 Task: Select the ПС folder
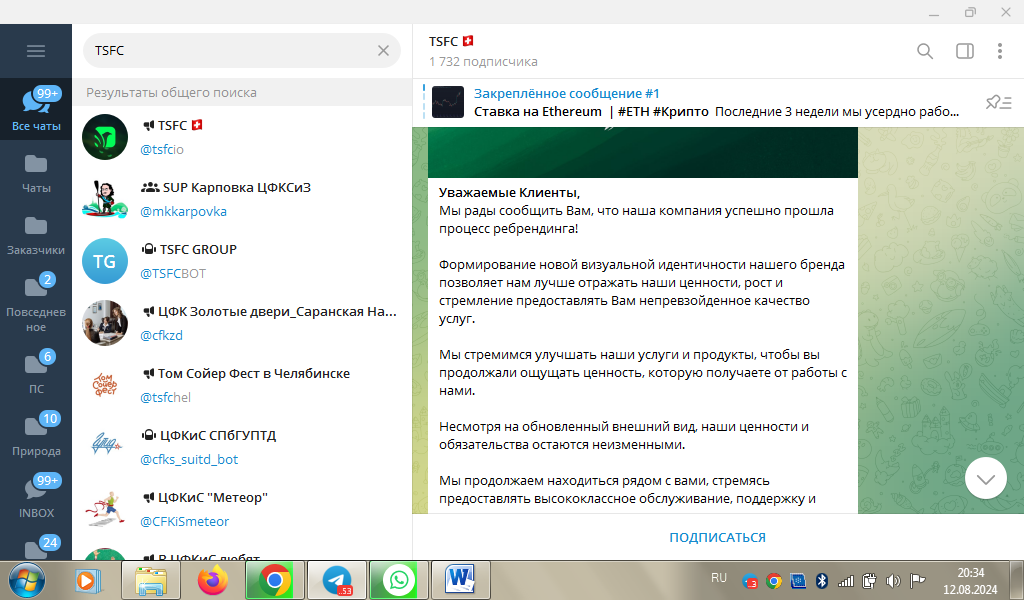36,373
